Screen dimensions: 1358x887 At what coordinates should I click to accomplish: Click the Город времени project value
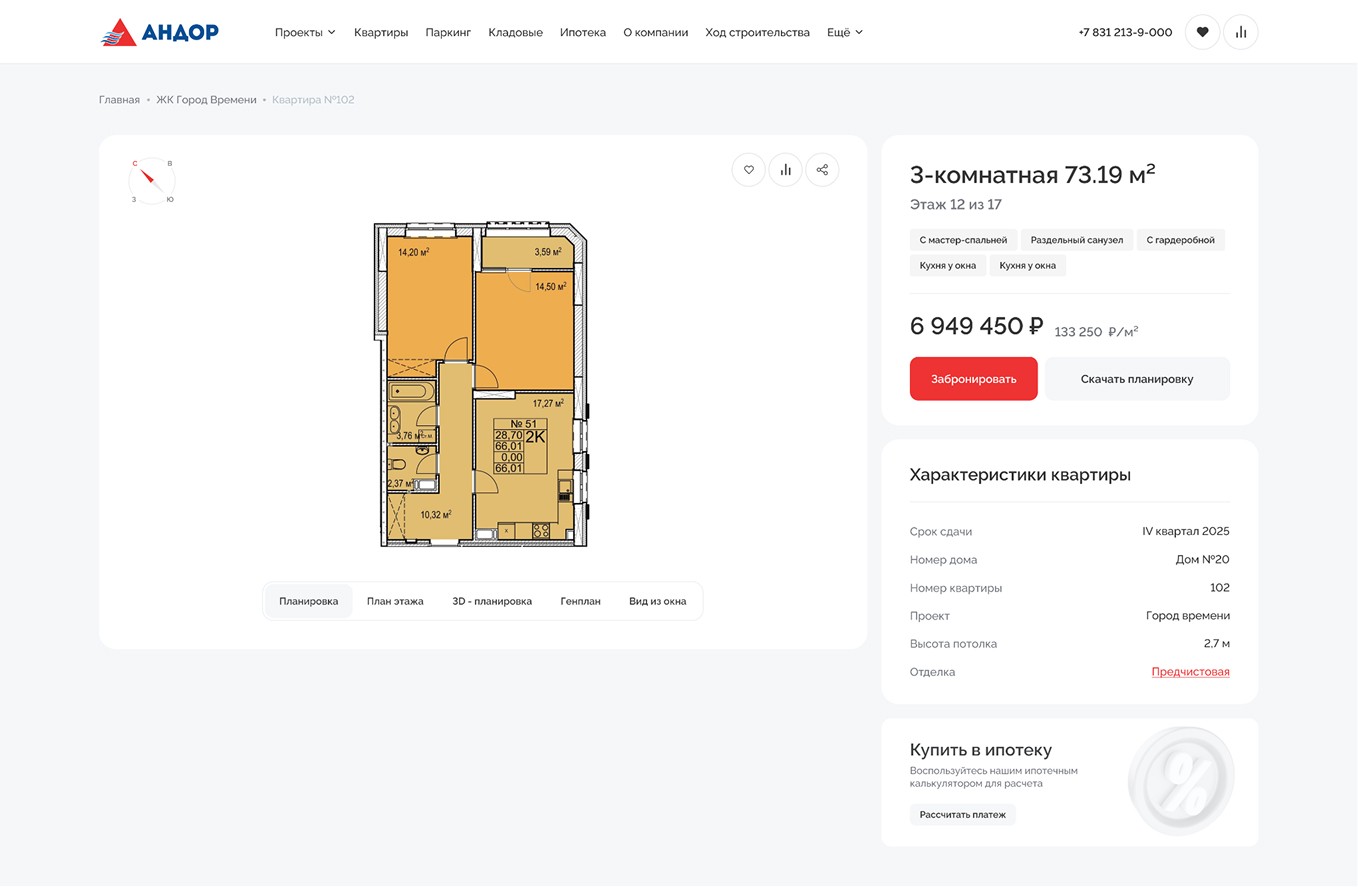click(1188, 616)
